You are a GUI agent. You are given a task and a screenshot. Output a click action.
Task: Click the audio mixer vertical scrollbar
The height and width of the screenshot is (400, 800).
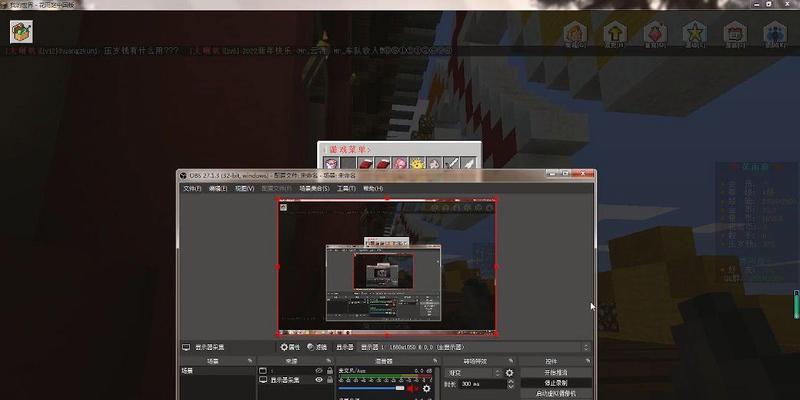click(x=437, y=383)
